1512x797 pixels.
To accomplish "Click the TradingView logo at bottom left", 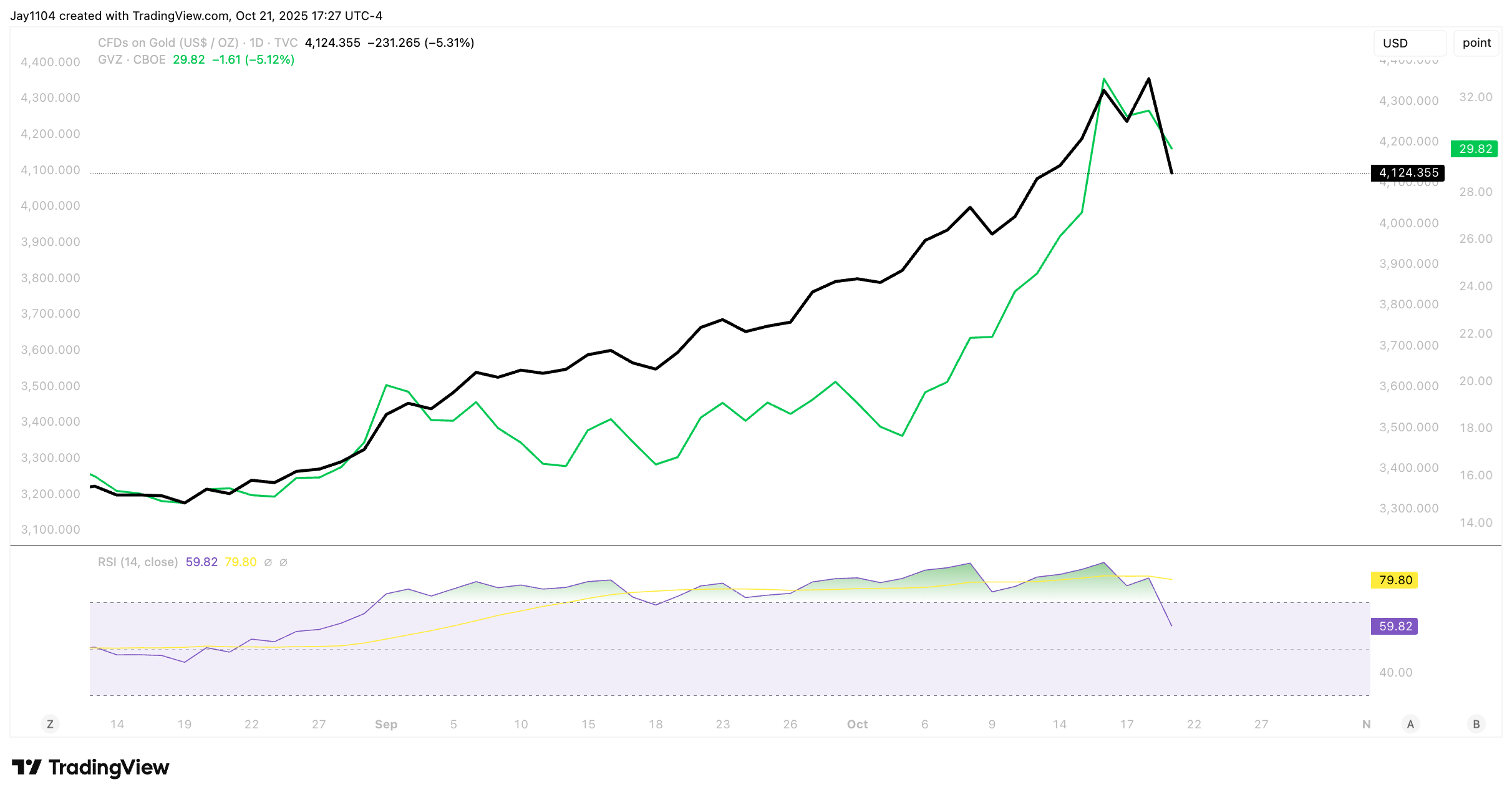I will pyautogui.click(x=90, y=767).
